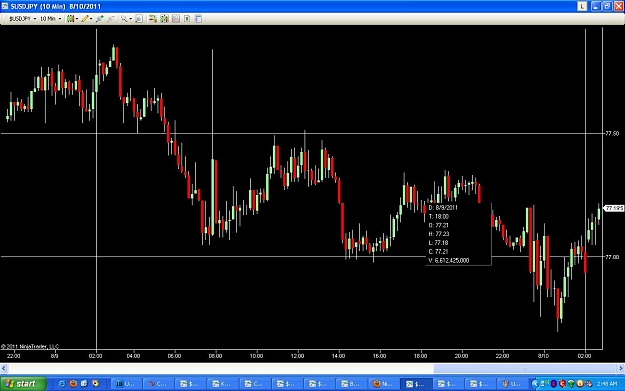Open the Indicators icon with line chart

tap(176, 19)
